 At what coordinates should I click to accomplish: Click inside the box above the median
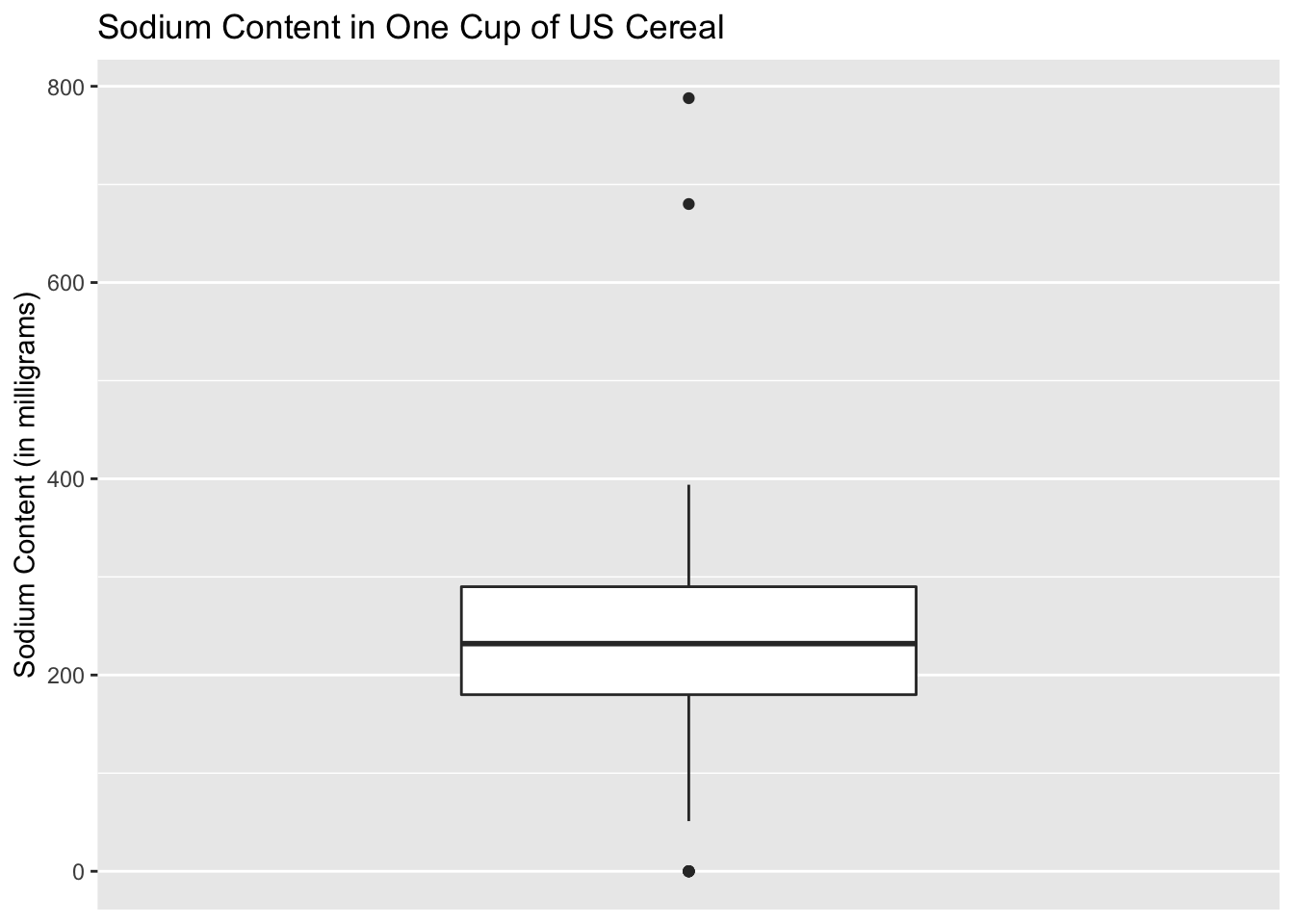pyautogui.click(x=578, y=614)
